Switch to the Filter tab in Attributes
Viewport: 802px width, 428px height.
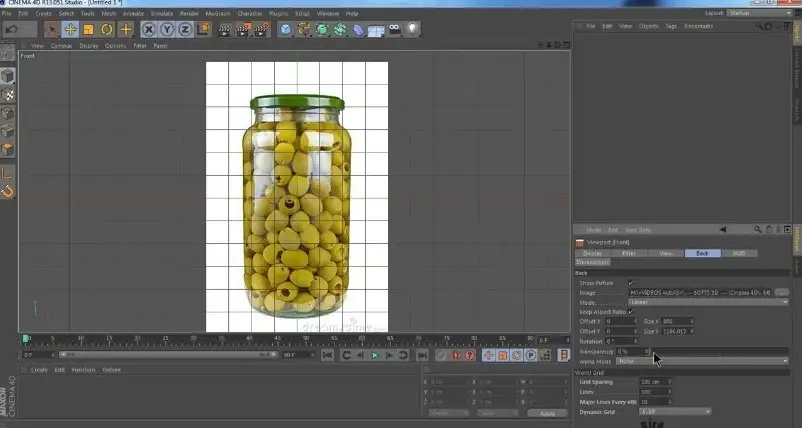629,253
